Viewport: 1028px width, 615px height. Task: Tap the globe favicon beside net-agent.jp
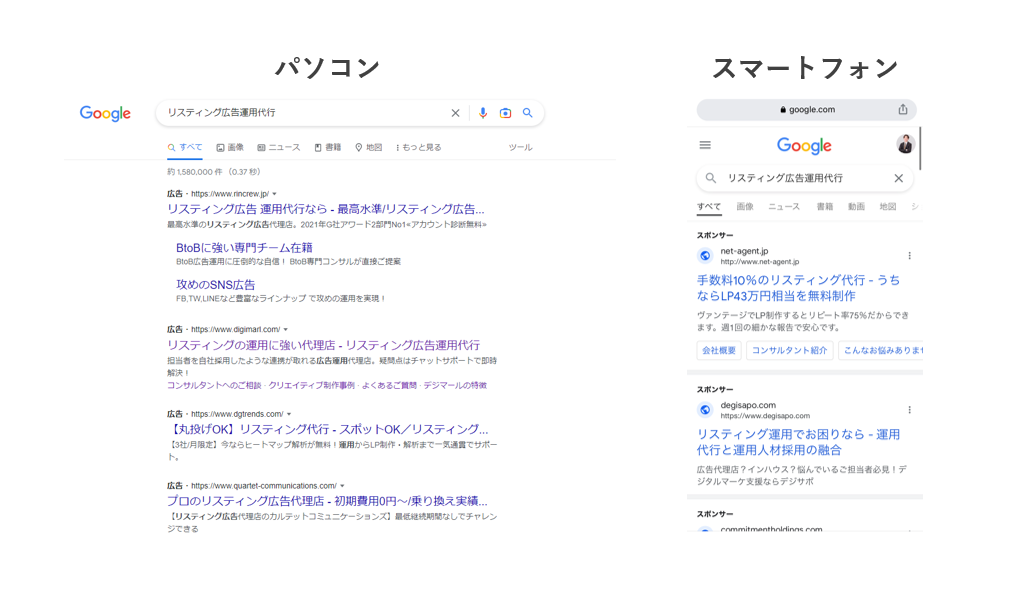pos(705,256)
